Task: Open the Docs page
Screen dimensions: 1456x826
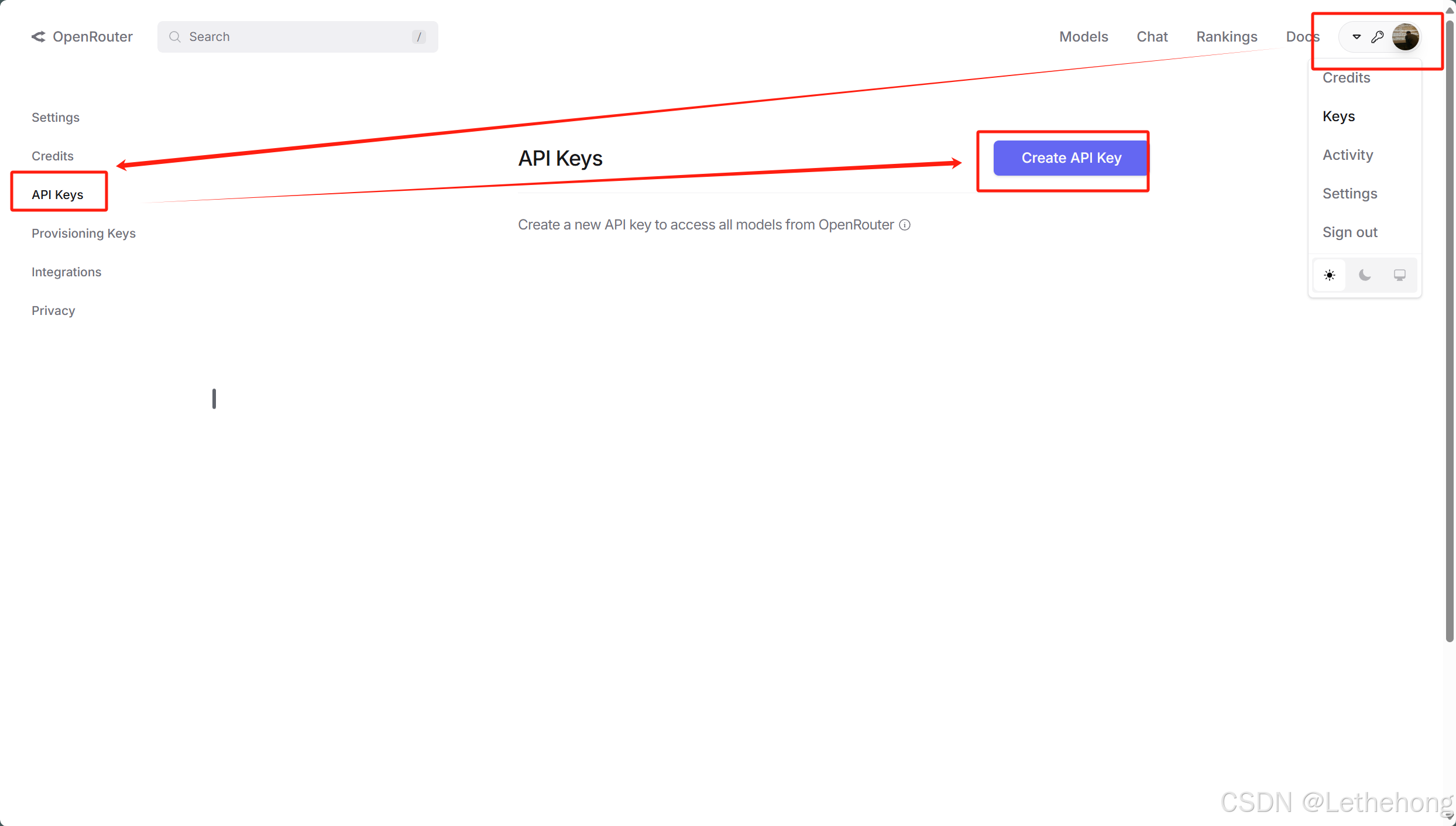Action: click(x=1303, y=37)
